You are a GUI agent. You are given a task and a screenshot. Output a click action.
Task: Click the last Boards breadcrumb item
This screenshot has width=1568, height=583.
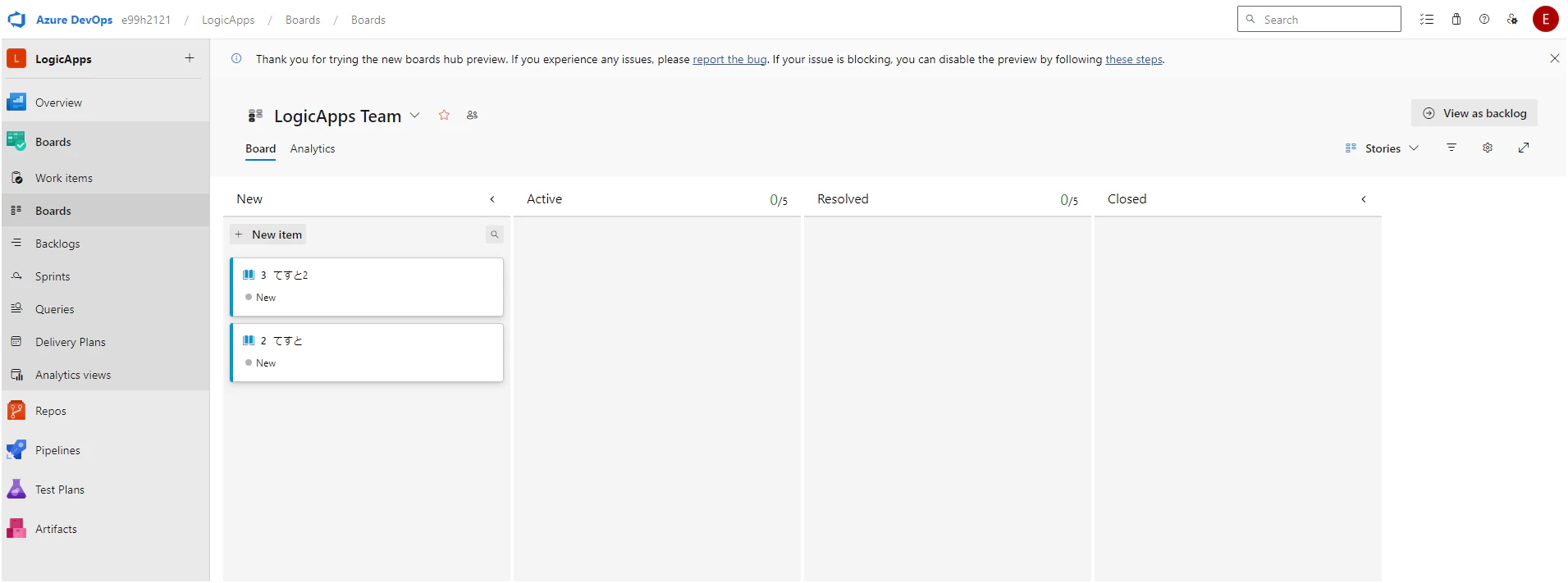[368, 20]
